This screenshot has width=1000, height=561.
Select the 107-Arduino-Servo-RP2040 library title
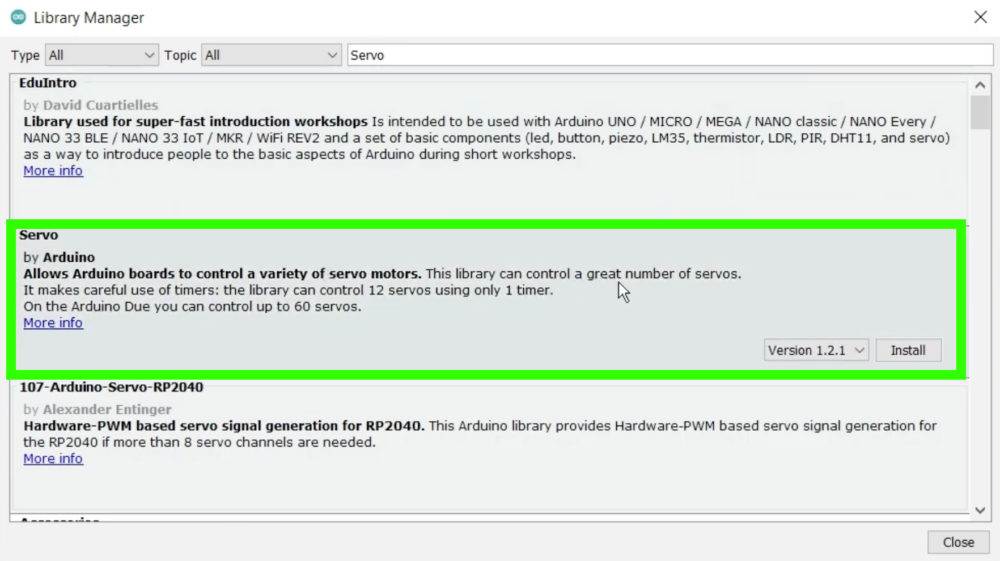point(112,388)
